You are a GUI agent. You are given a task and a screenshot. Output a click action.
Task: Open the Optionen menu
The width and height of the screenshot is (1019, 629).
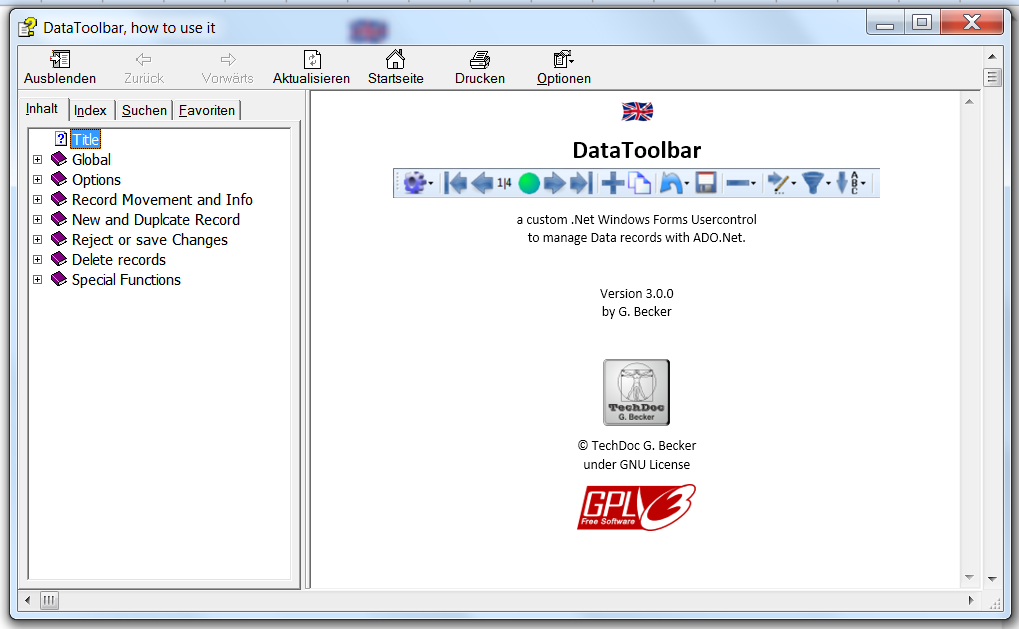563,68
